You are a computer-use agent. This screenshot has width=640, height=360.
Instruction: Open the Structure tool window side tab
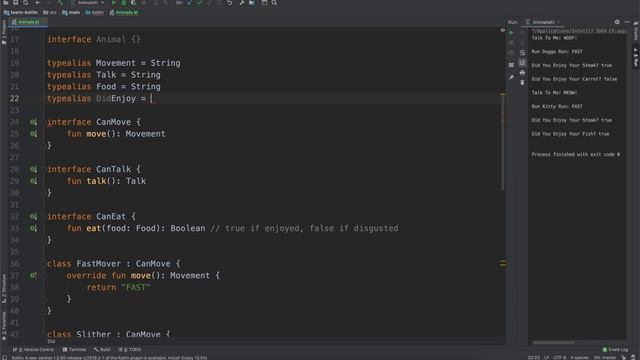4,289
